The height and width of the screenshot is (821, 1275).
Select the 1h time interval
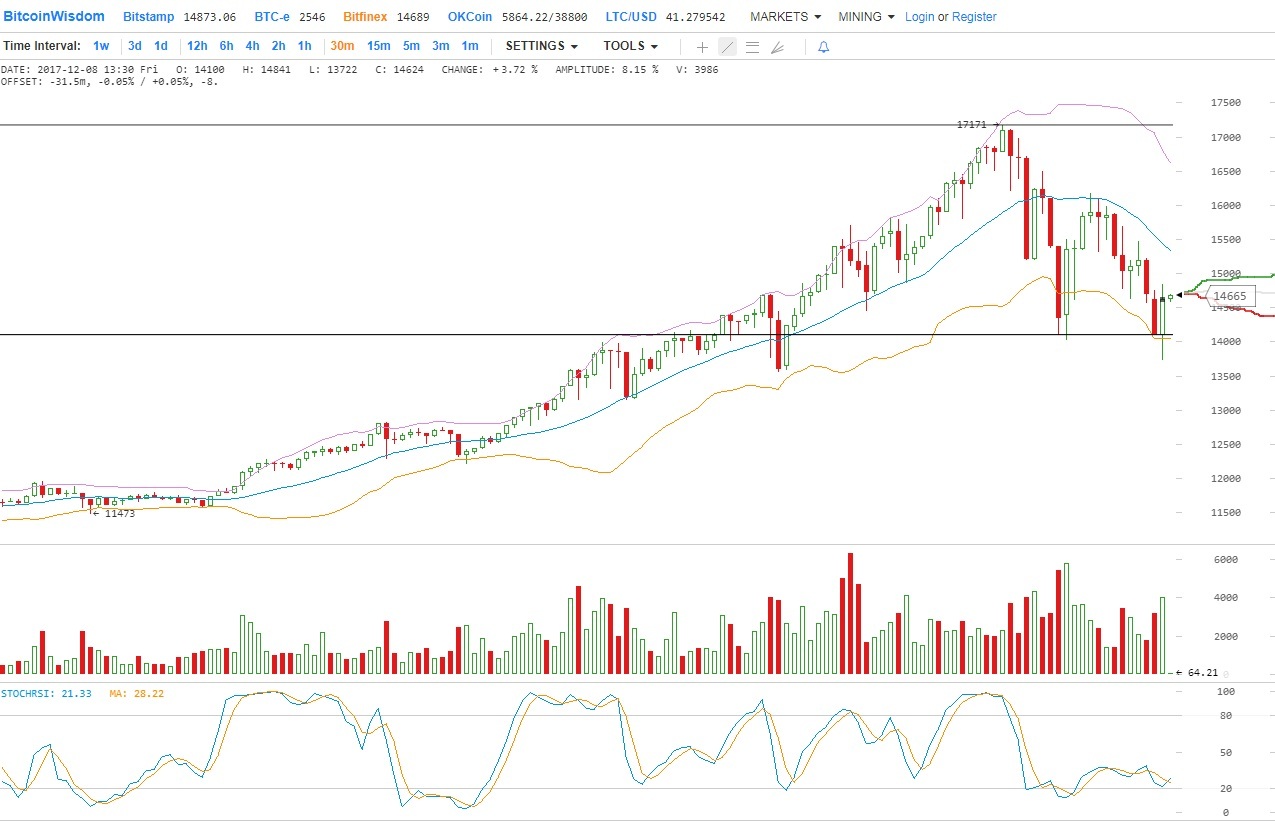(x=304, y=46)
